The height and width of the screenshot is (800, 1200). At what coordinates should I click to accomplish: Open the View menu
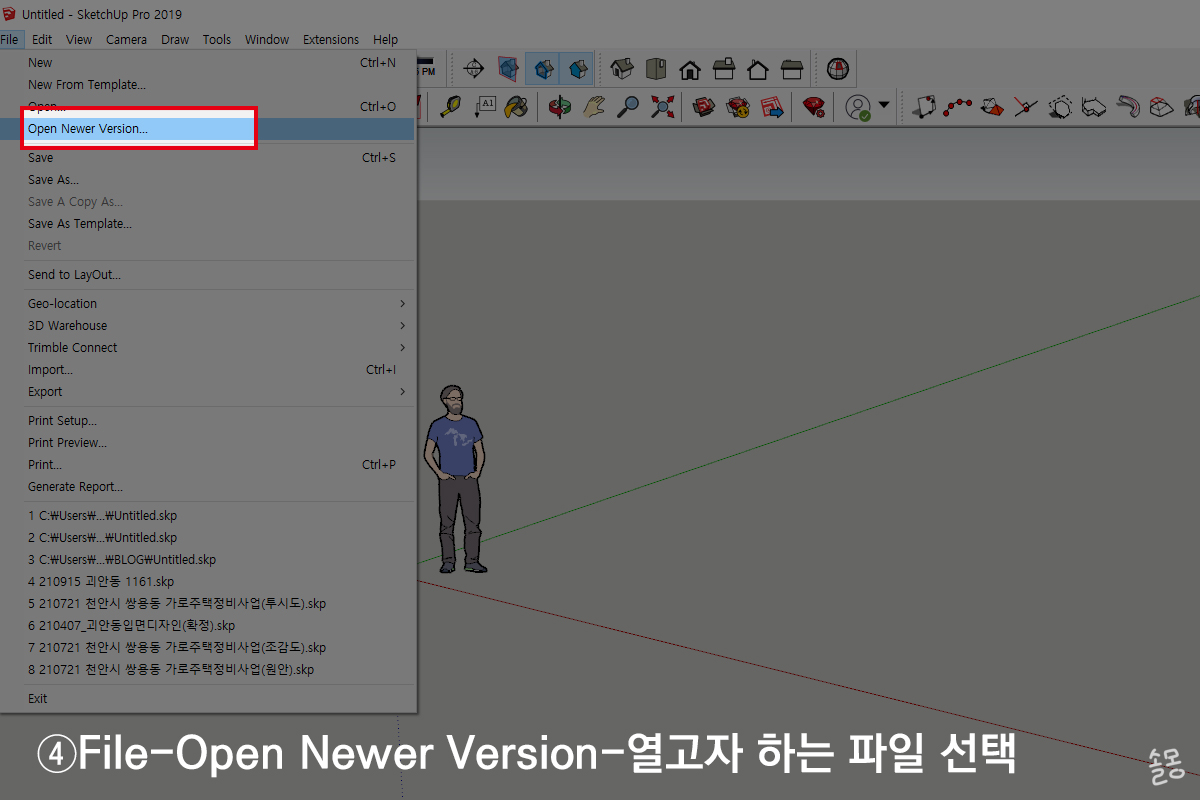pyautogui.click(x=79, y=39)
